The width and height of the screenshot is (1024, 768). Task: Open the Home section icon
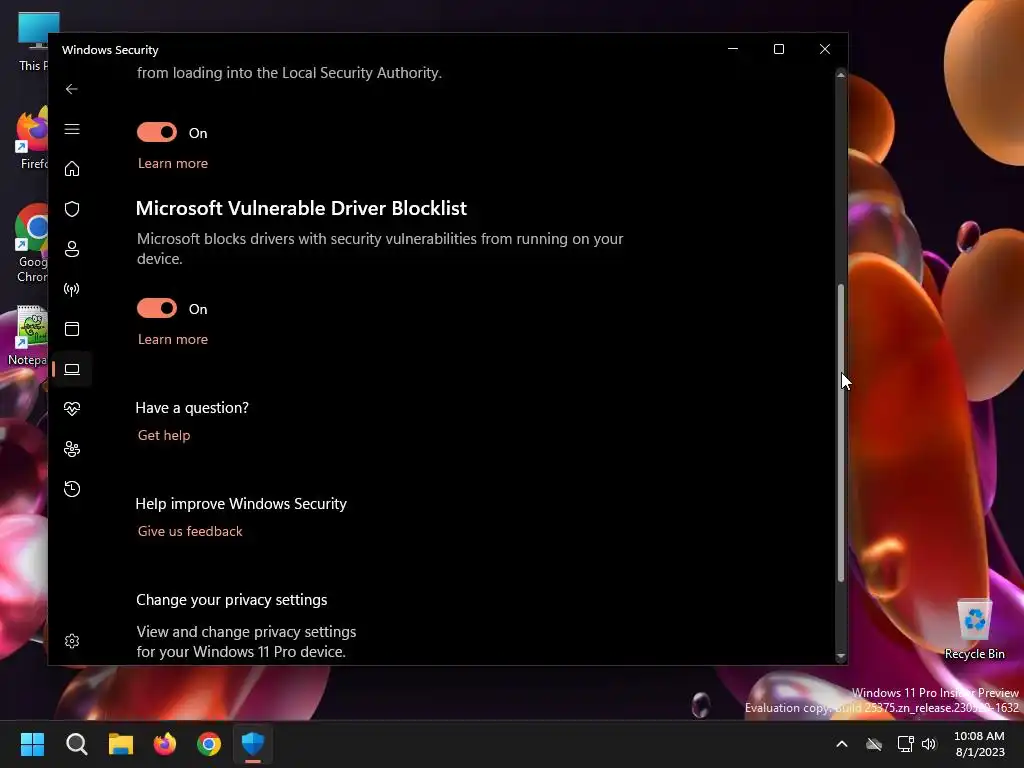72,169
